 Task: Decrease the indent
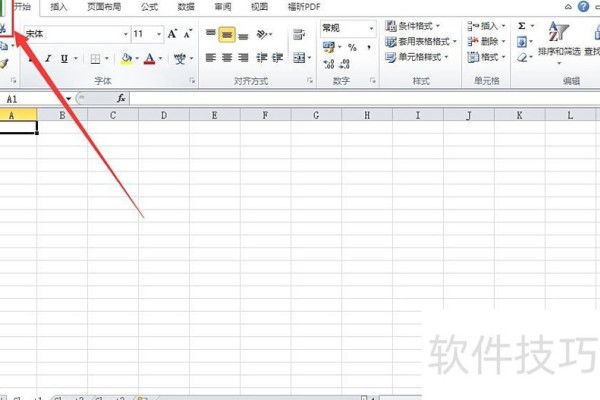pyautogui.click(x=262, y=58)
